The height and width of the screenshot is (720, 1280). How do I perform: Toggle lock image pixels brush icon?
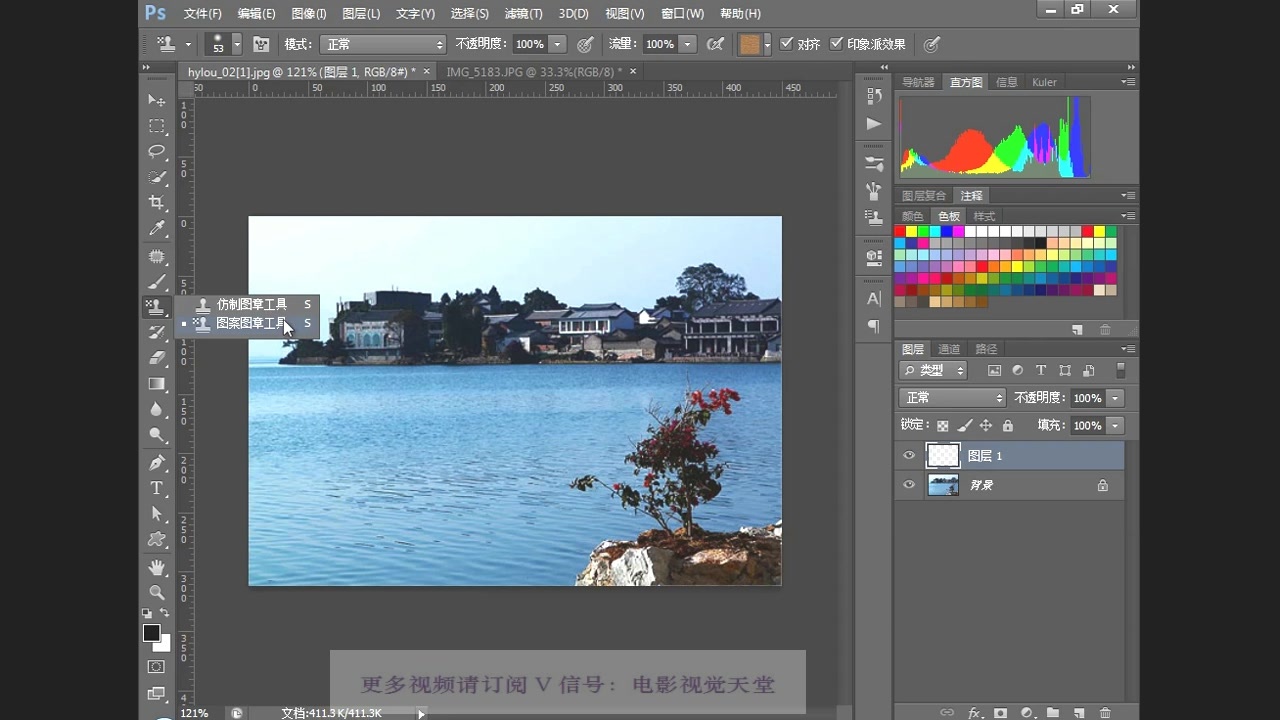click(x=964, y=426)
